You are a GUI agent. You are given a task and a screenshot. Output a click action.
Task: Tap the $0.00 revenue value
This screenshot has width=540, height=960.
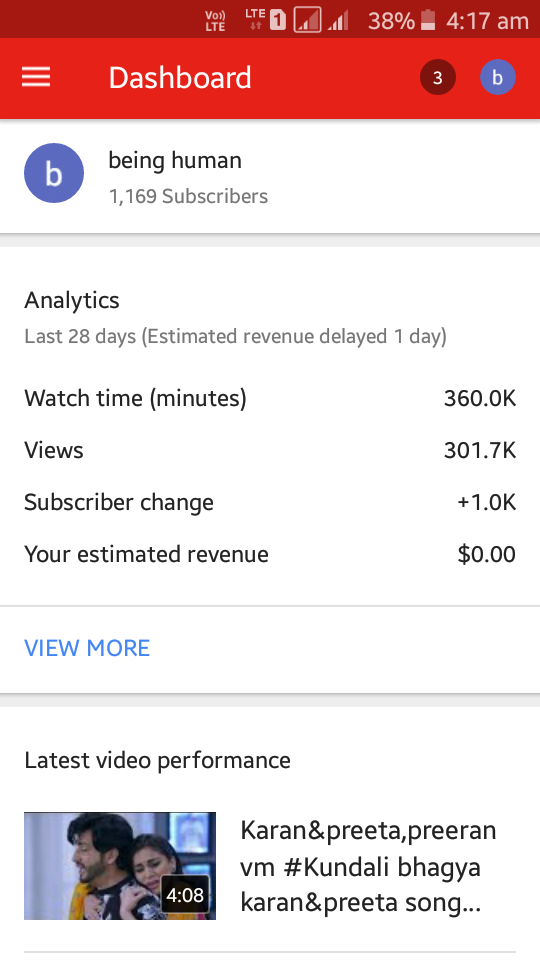click(x=487, y=555)
